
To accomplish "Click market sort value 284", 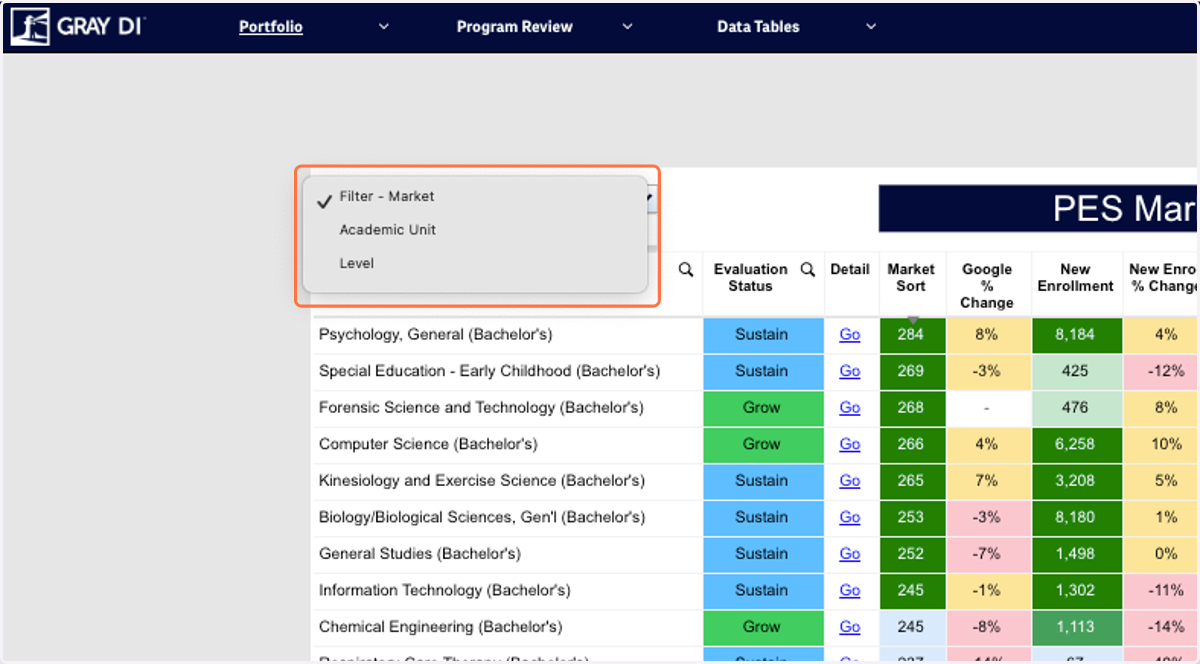I will click(911, 335).
